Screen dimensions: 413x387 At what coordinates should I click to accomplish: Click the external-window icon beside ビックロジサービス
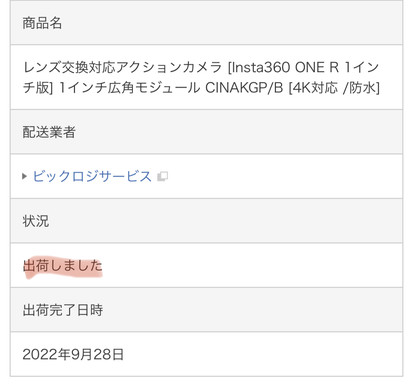pos(162,176)
